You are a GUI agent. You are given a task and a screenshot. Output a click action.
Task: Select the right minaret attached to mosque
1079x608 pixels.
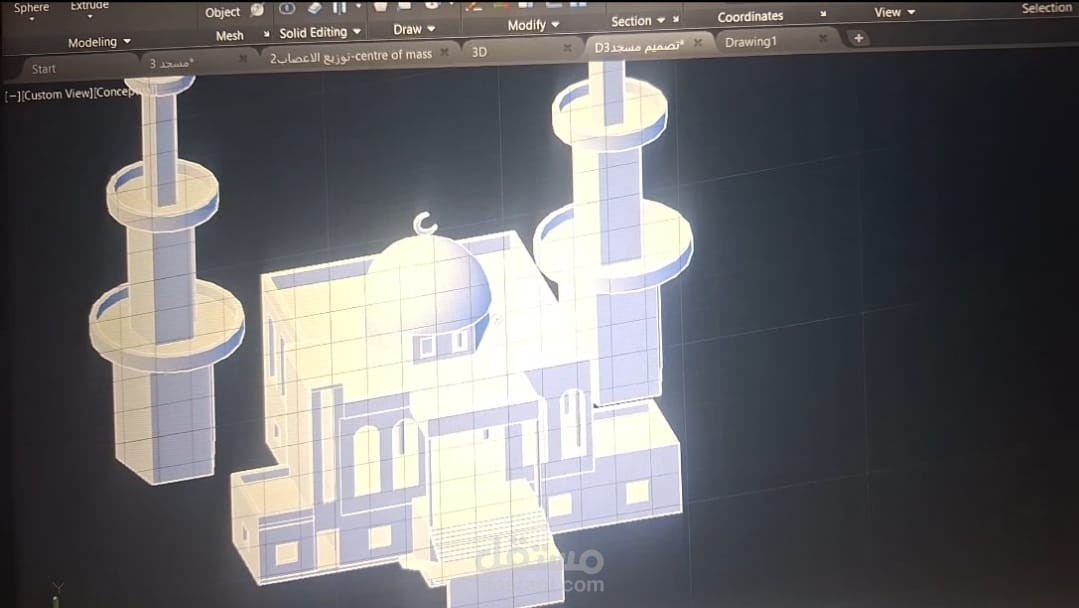point(612,234)
